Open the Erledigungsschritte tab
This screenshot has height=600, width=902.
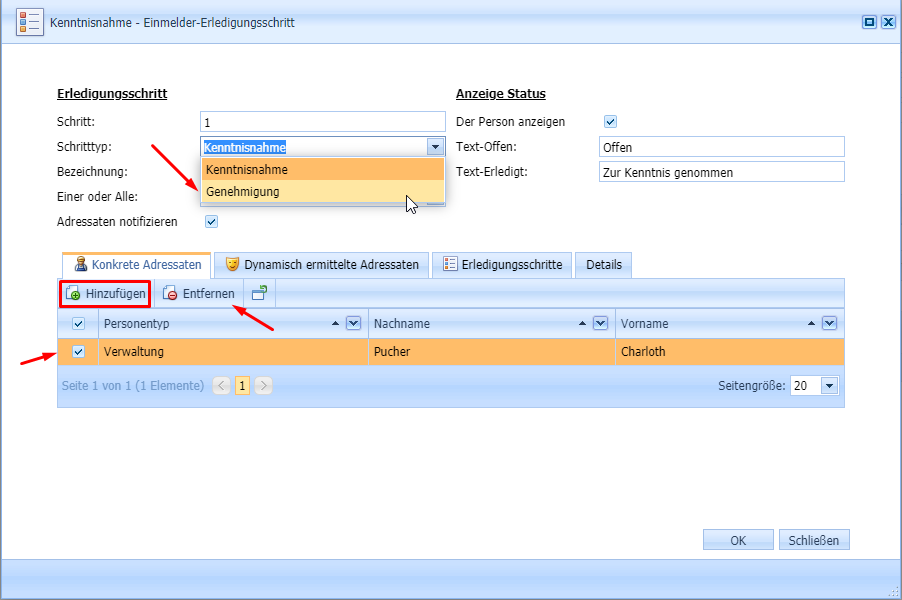(503, 265)
